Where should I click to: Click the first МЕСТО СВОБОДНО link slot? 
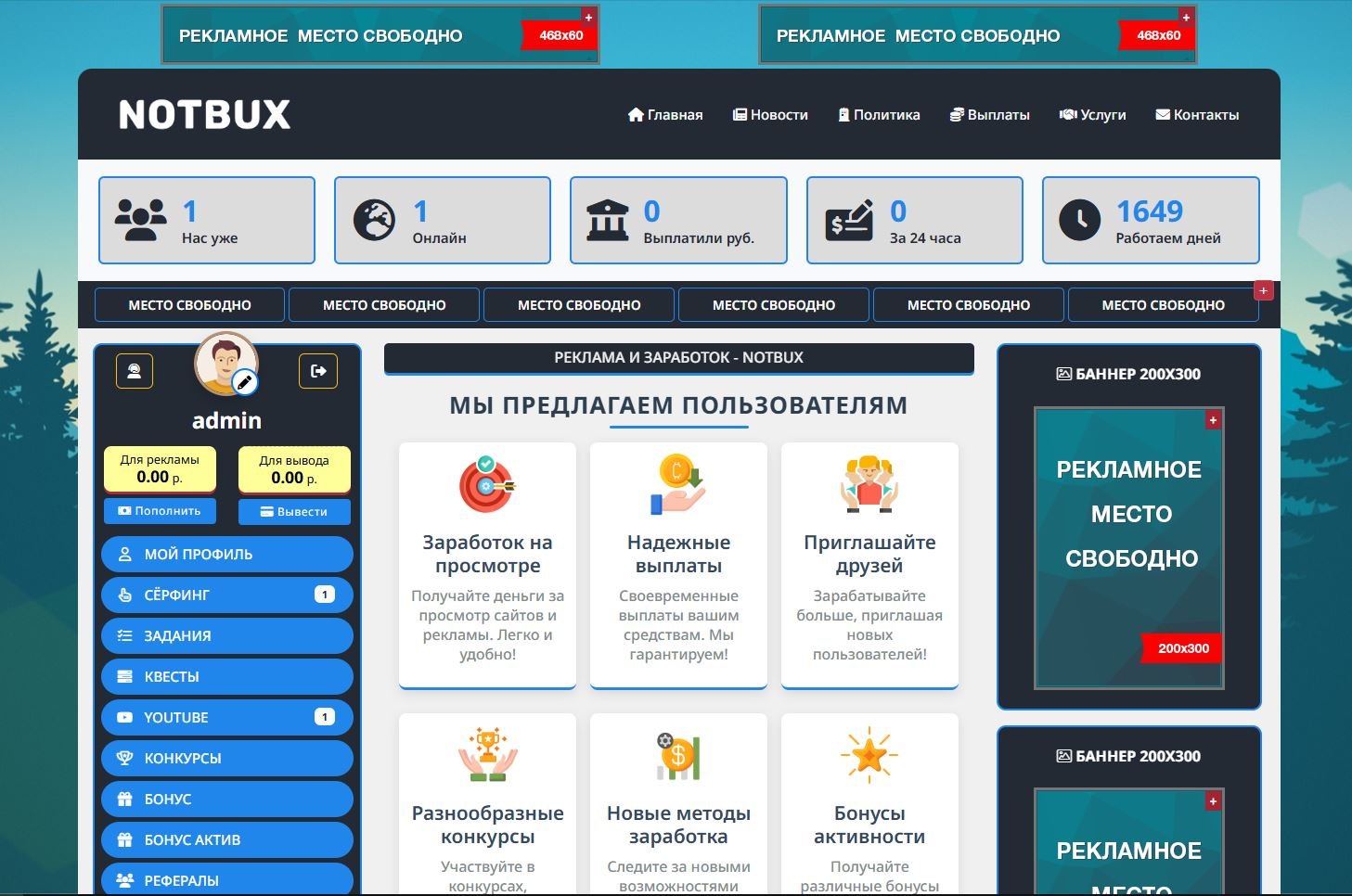point(189,305)
